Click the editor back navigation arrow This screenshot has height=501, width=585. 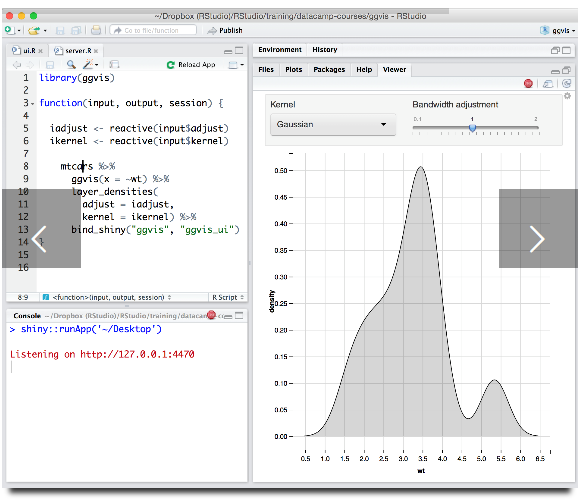pos(16,65)
